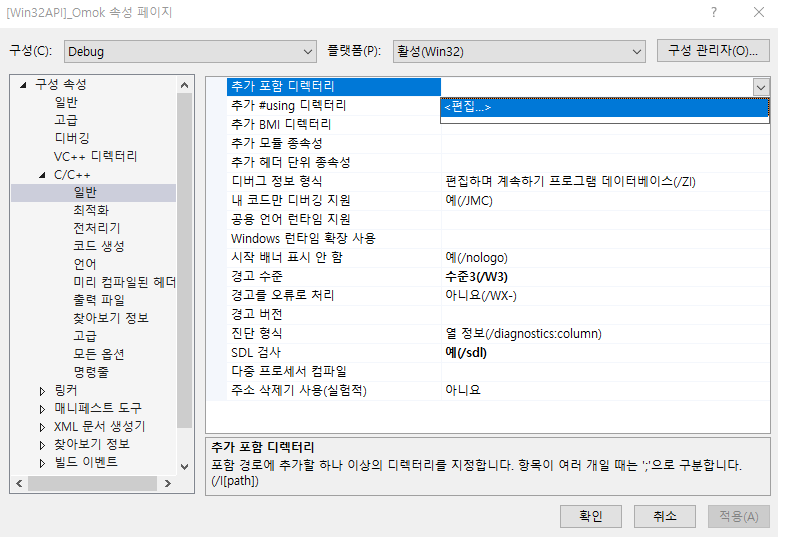This screenshot has height=543, width=786.
Task: Click the 취소 button
Action: (x=665, y=516)
